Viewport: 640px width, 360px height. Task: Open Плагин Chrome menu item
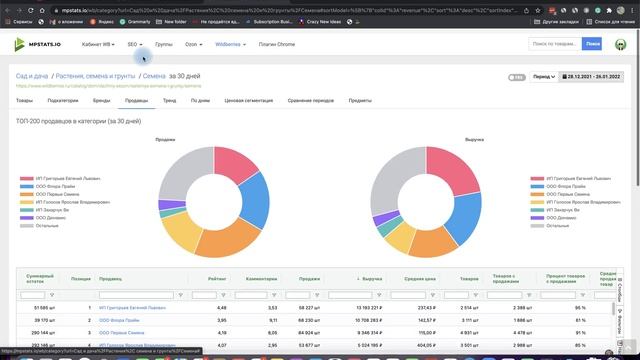277,44
